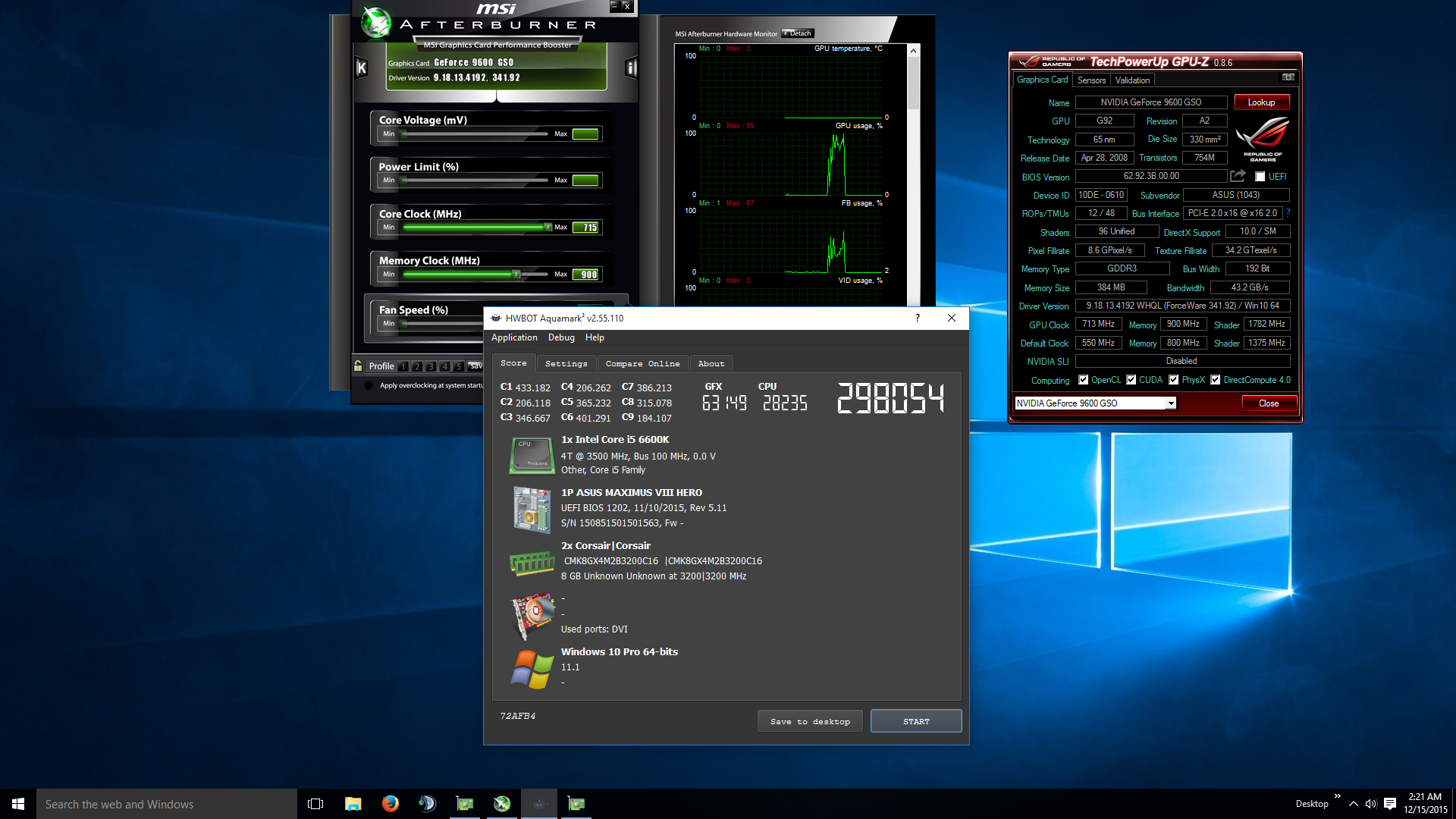Expand the NVIDIA GeForce 9600 GSO dropdown in GPU-Z

click(x=1171, y=403)
